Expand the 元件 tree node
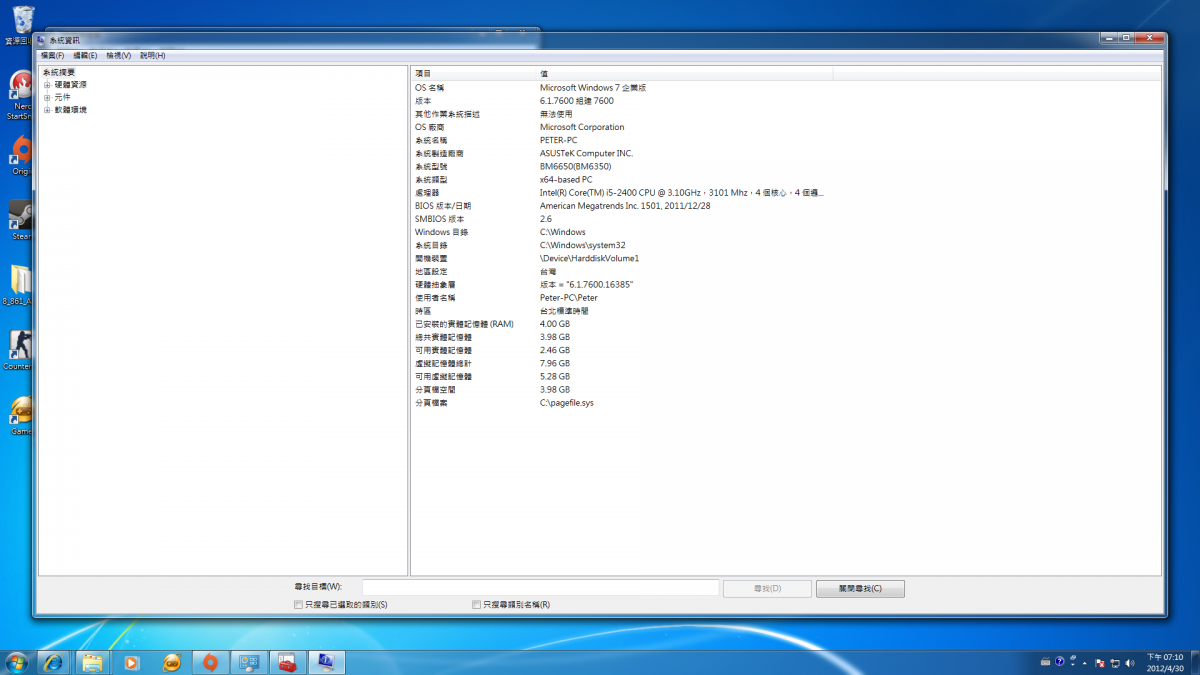The height and width of the screenshot is (675, 1200). [x=47, y=97]
